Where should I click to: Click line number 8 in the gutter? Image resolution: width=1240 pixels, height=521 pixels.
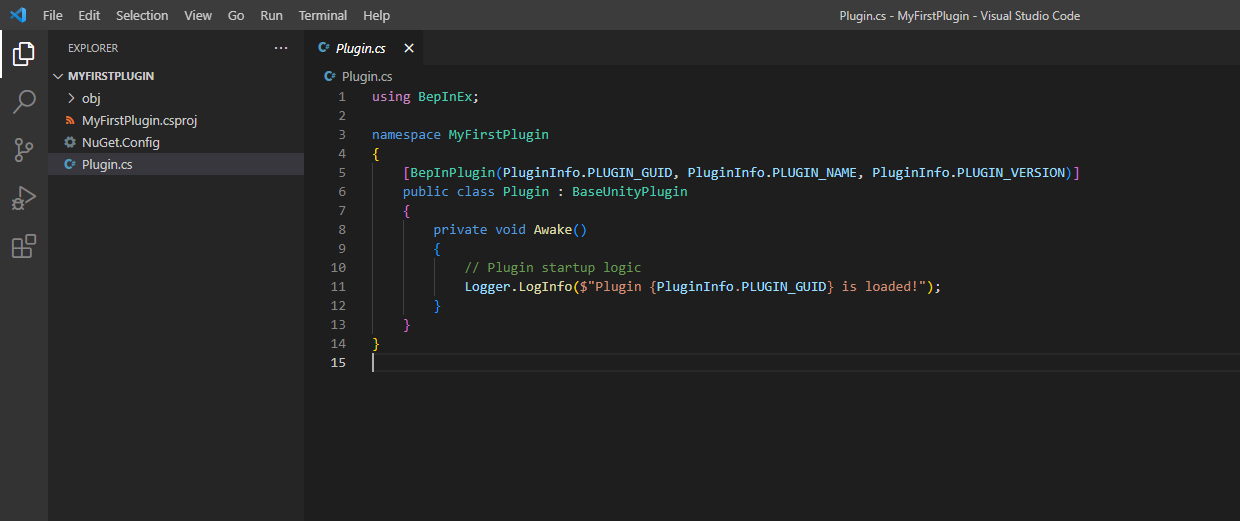click(342, 230)
